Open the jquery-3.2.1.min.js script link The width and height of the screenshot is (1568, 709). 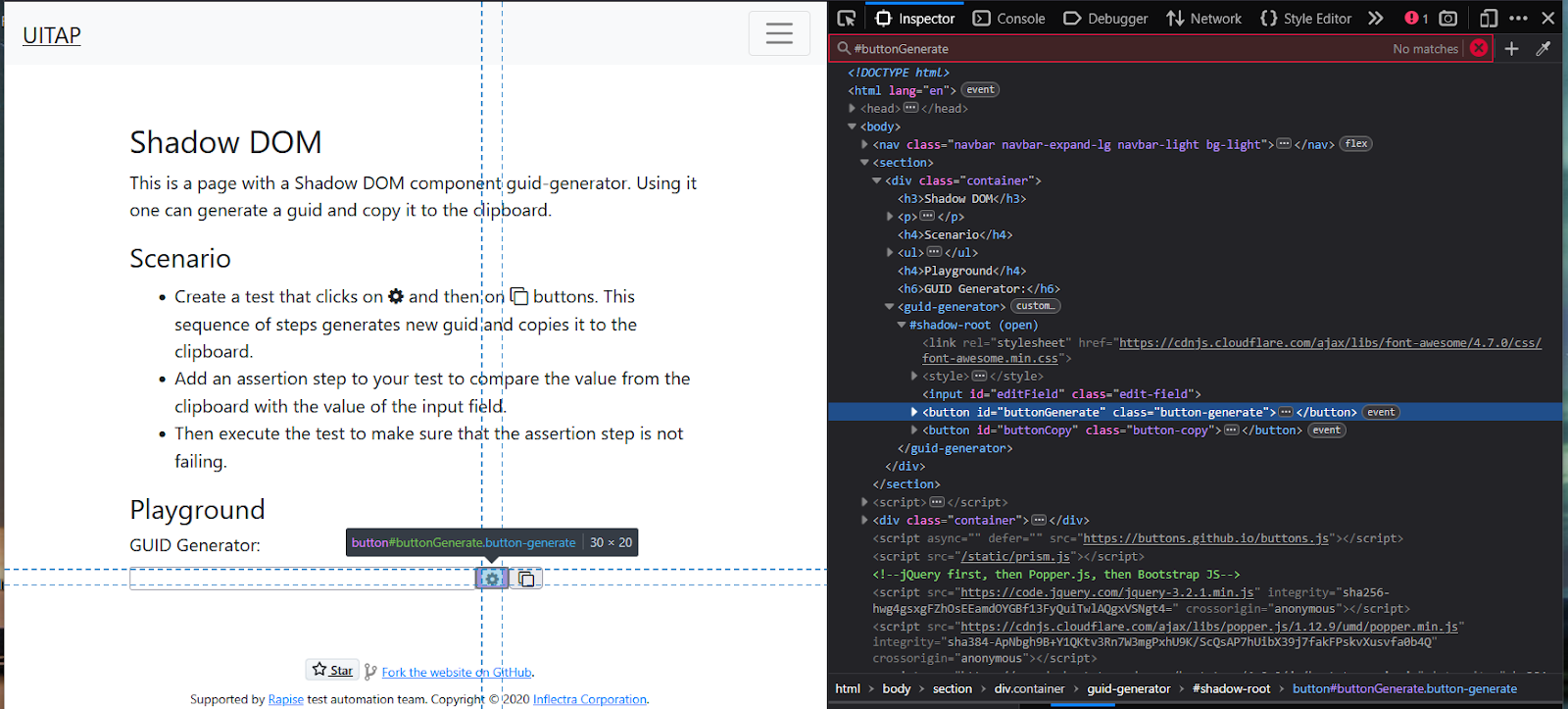pyautogui.click(x=1107, y=592)
